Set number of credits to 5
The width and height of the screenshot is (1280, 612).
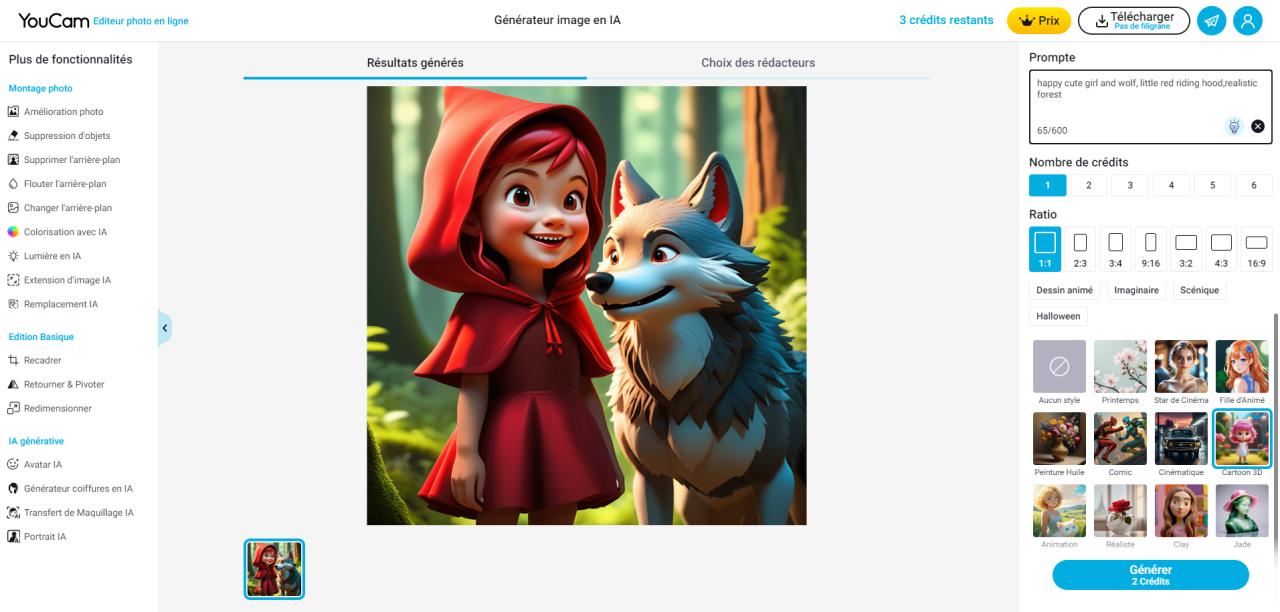(x=1212, y=185)
